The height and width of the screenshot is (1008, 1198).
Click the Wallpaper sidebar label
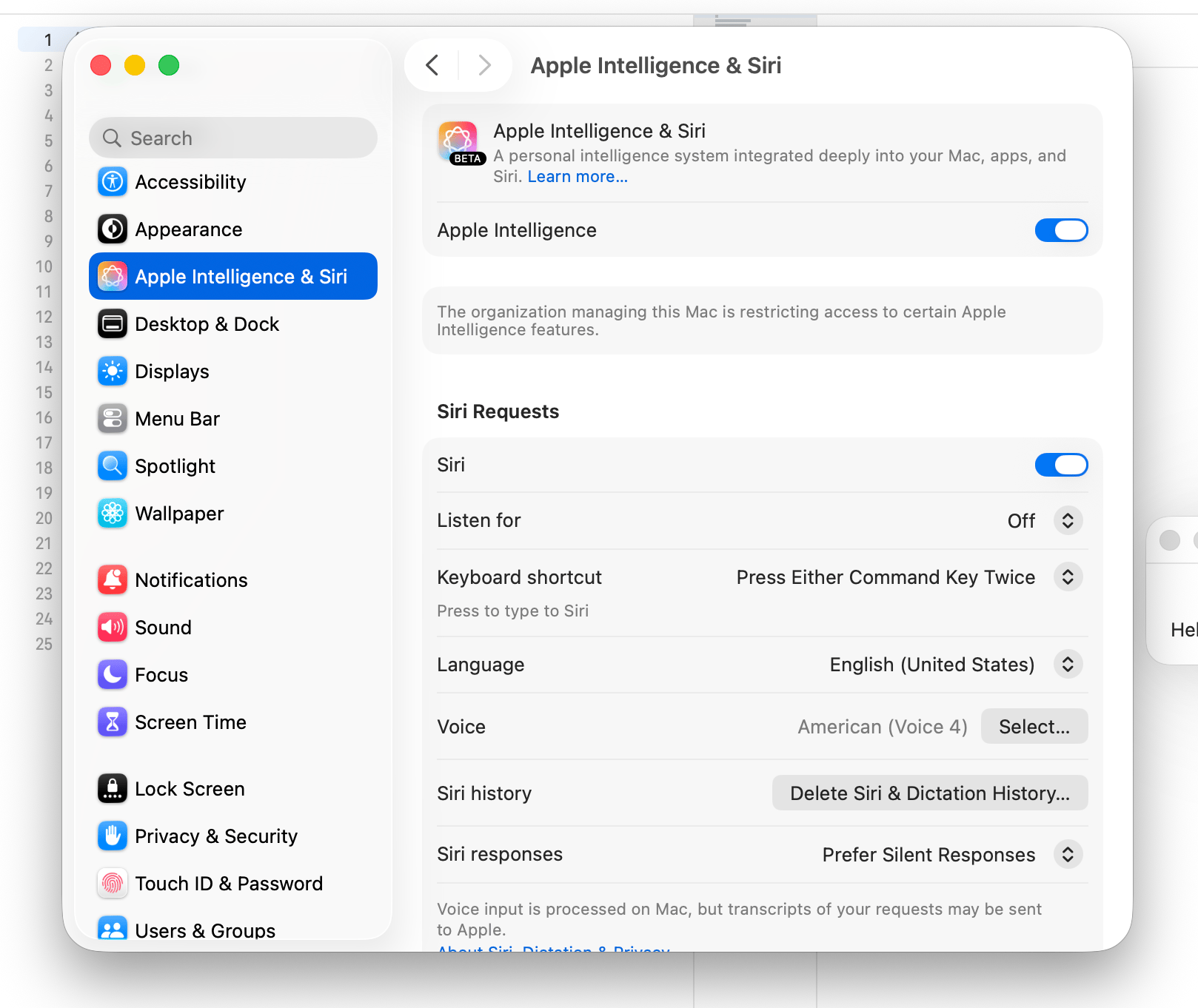coord(179,514)
